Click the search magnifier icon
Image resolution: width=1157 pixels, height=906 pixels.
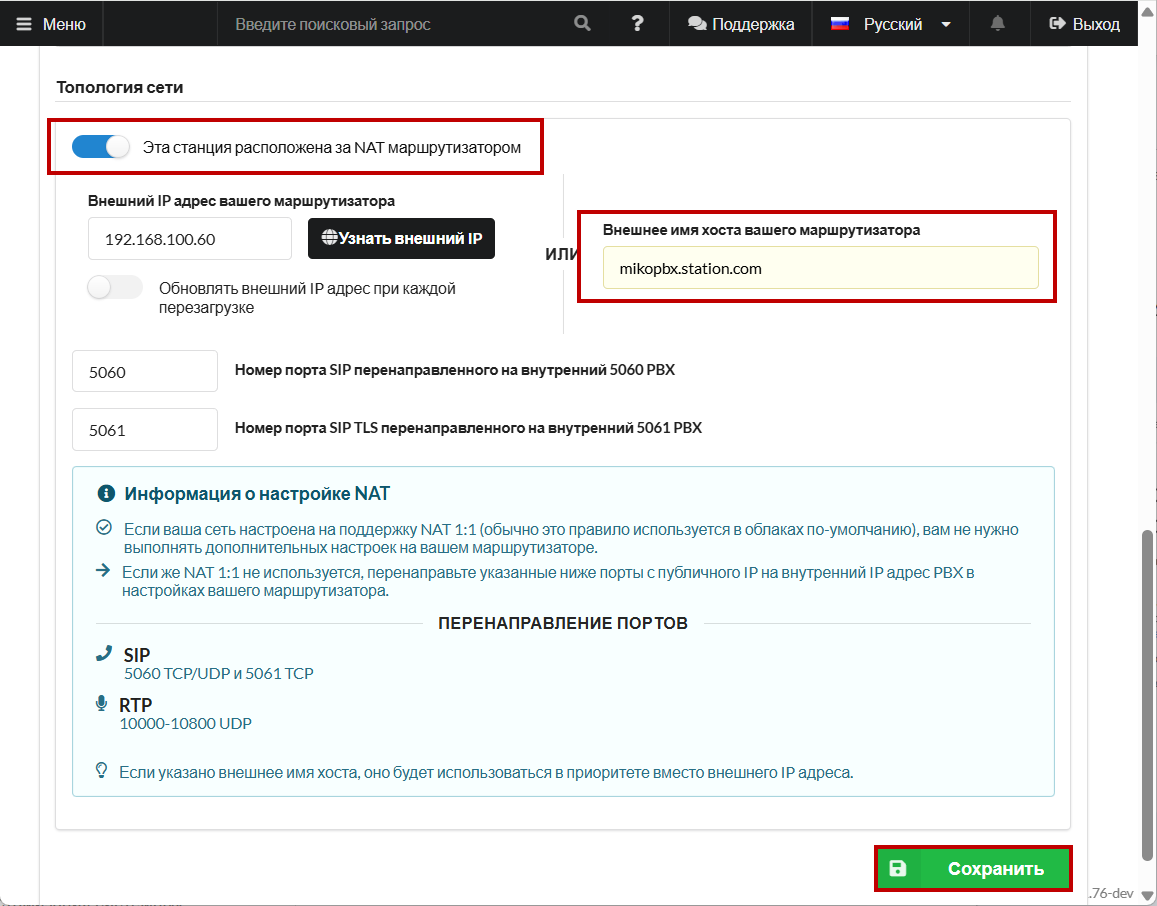click(x=582, y=24)
